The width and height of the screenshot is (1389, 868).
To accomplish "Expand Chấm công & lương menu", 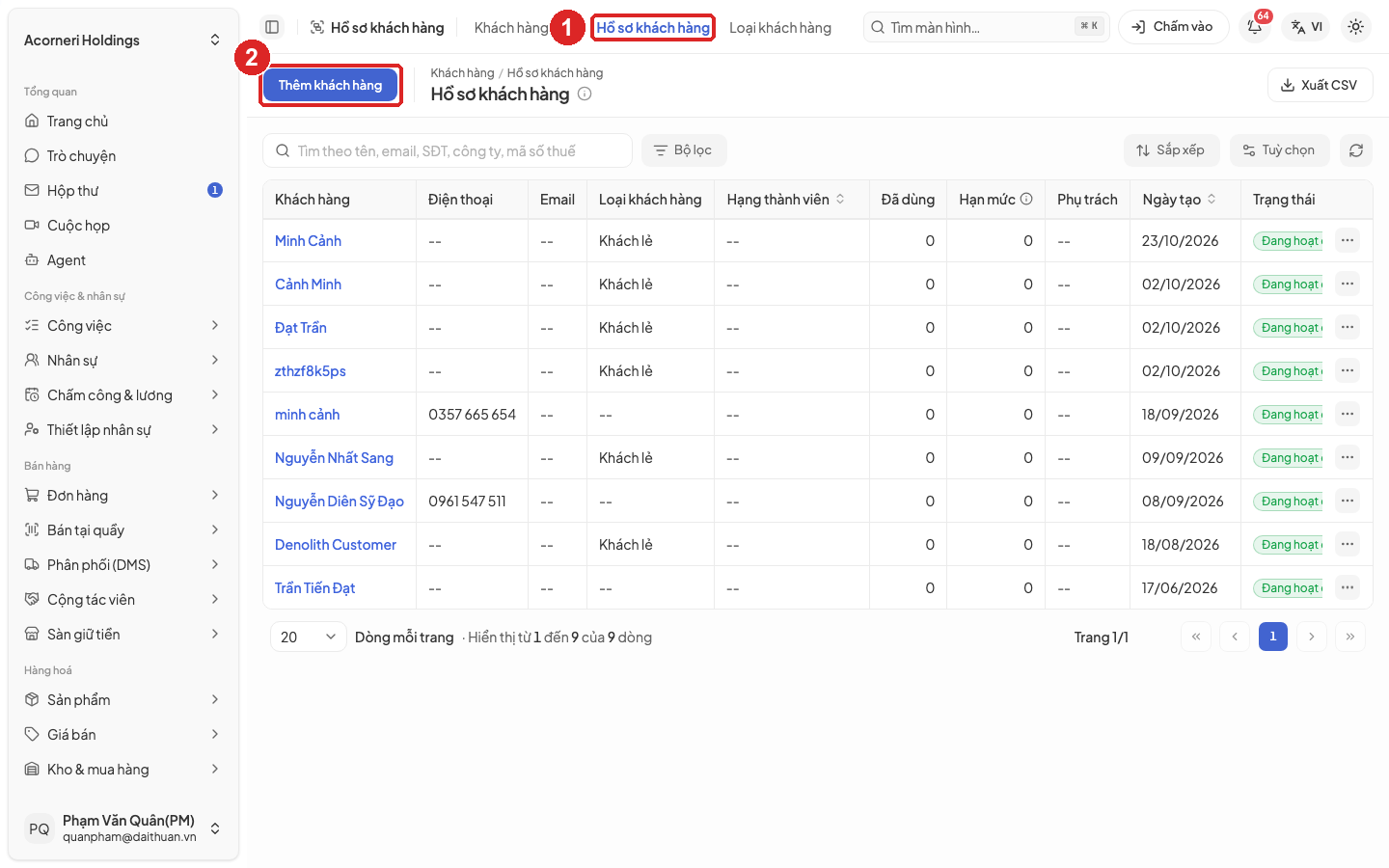I will pos(123,395).
